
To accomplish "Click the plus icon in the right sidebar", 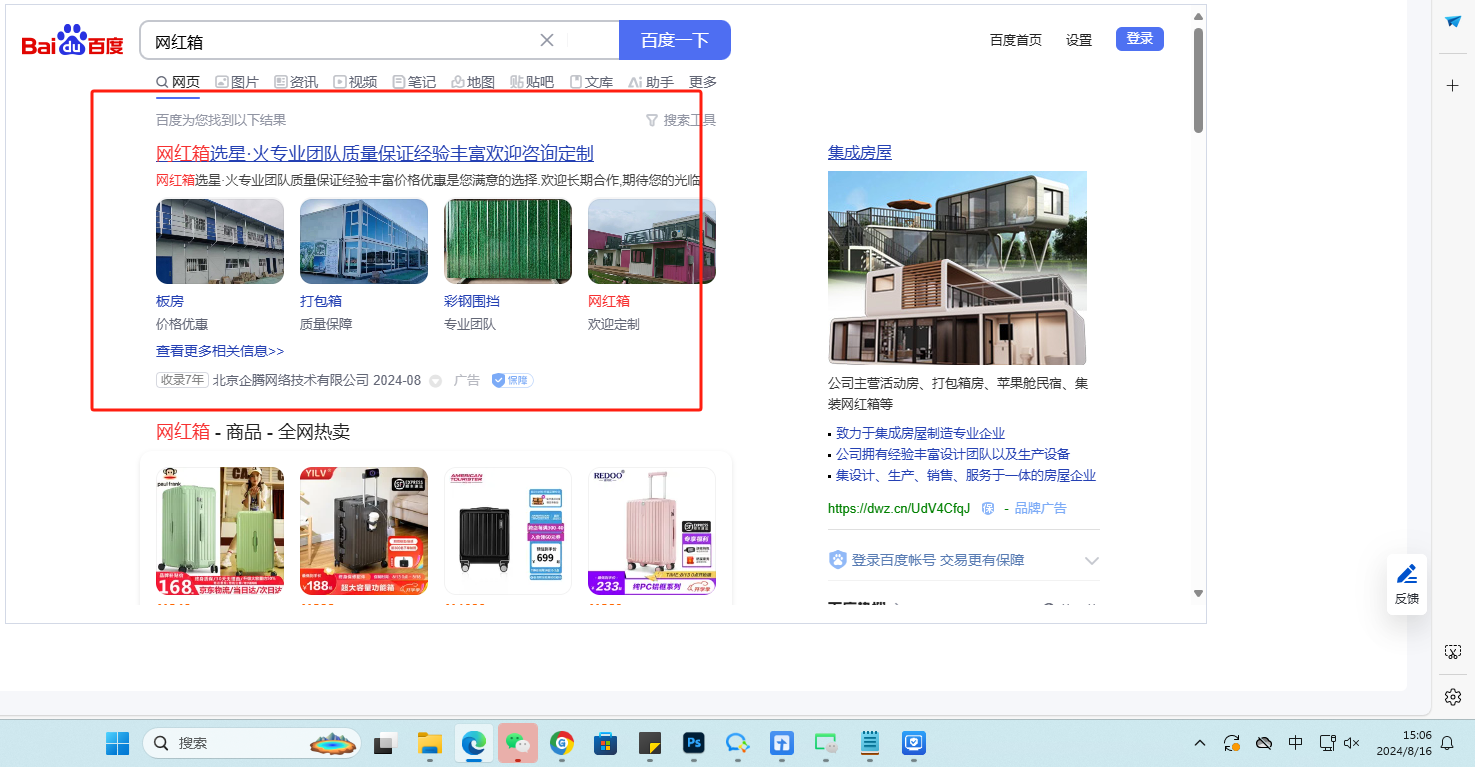I will (1453, 86).
